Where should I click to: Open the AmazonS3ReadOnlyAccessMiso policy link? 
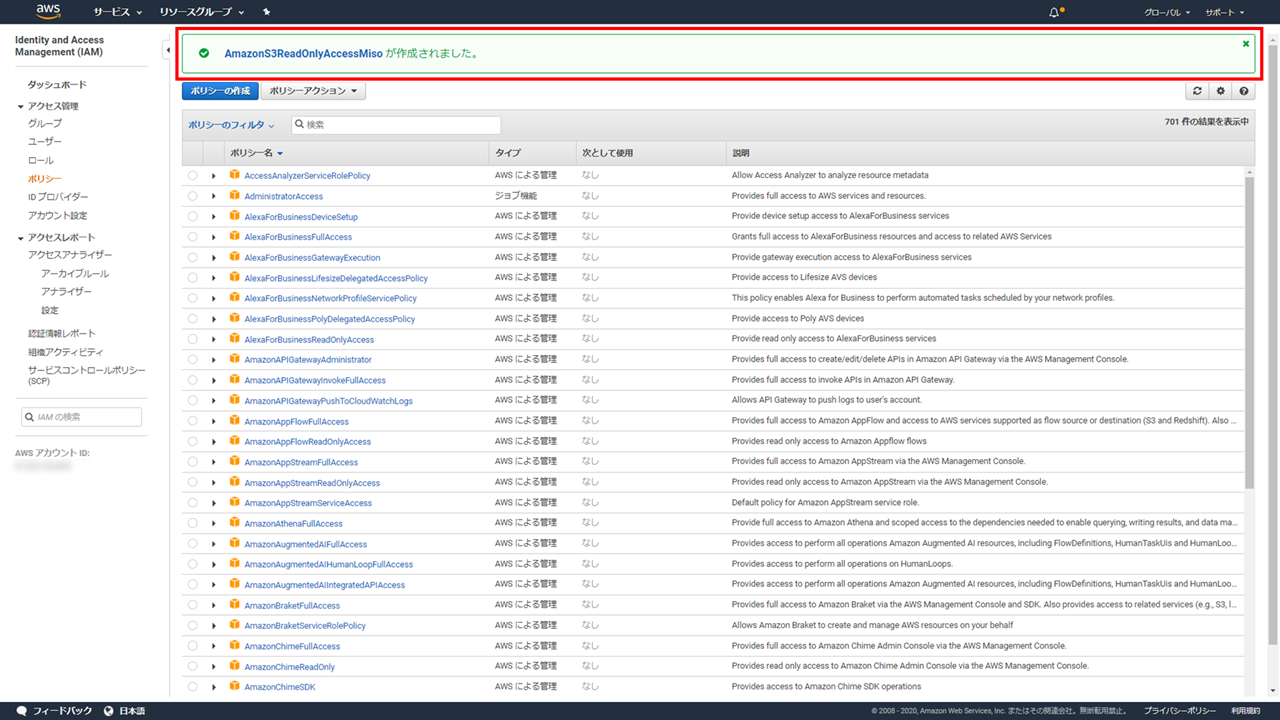tap(303, 53)
